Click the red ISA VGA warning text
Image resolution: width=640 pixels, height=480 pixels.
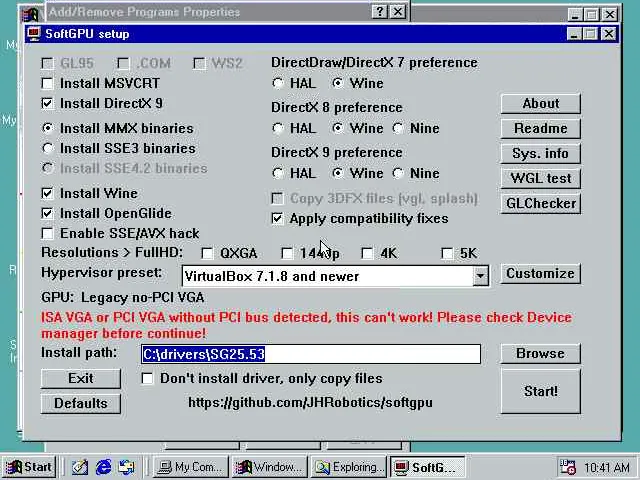(x=306, y=325)
